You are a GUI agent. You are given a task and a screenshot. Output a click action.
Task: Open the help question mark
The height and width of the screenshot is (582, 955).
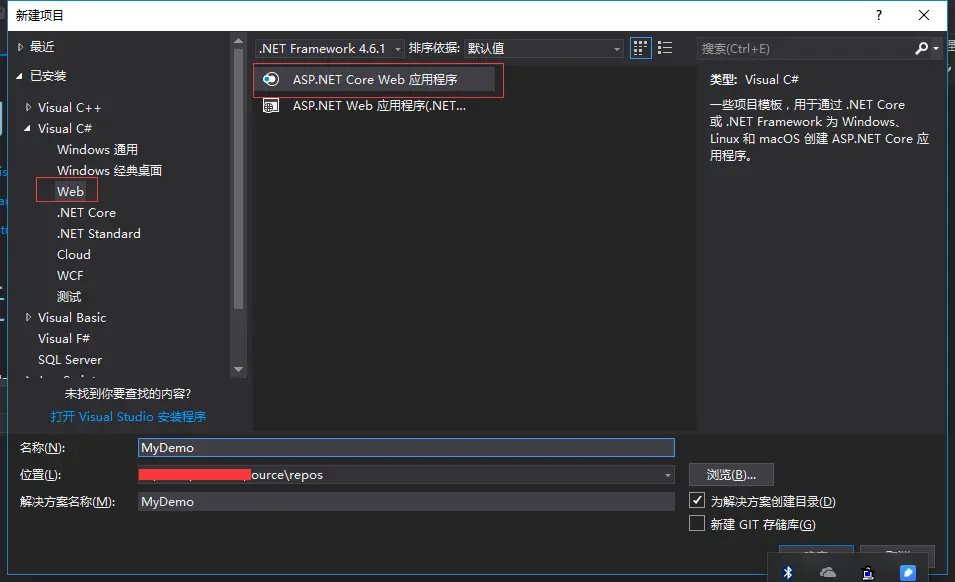pyautogui.click(x=878, y=15)
